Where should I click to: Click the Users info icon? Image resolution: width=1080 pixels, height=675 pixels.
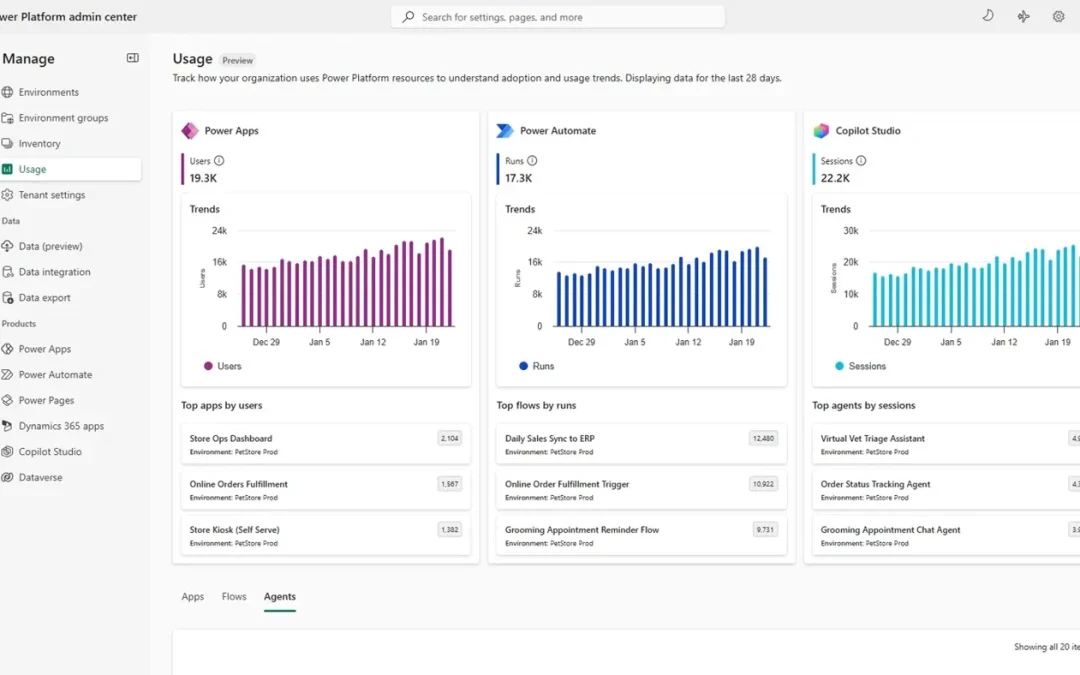pyautogui.click(x=219, y=160)
